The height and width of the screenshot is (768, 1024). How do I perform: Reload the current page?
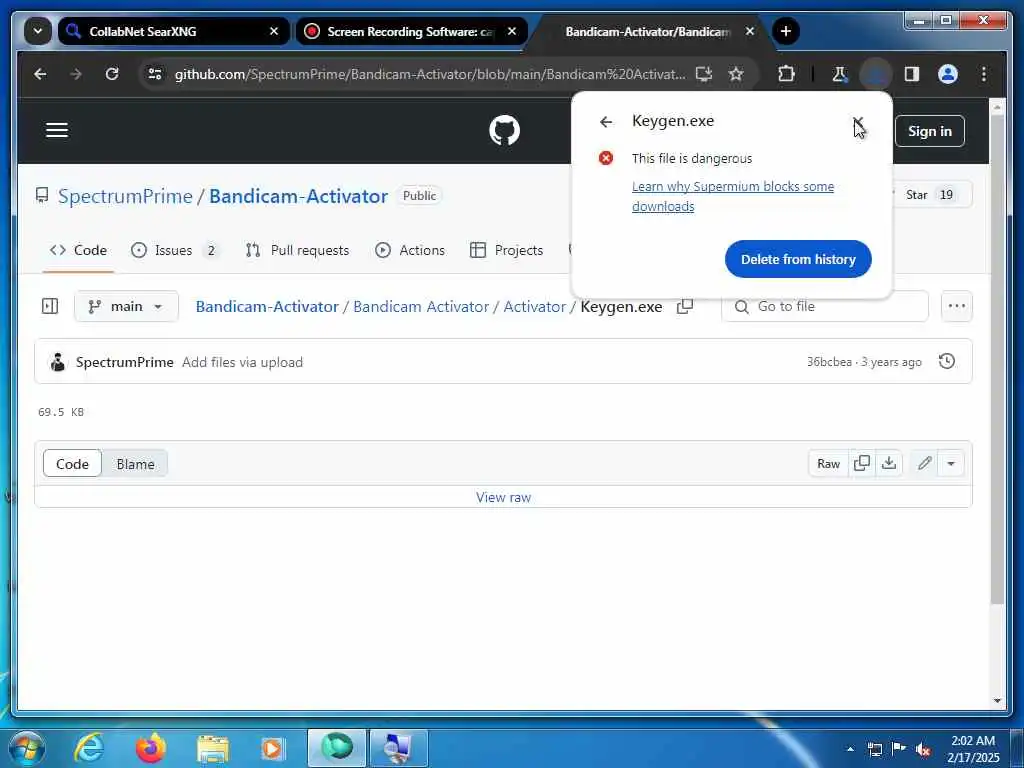[x=112, y=74]
